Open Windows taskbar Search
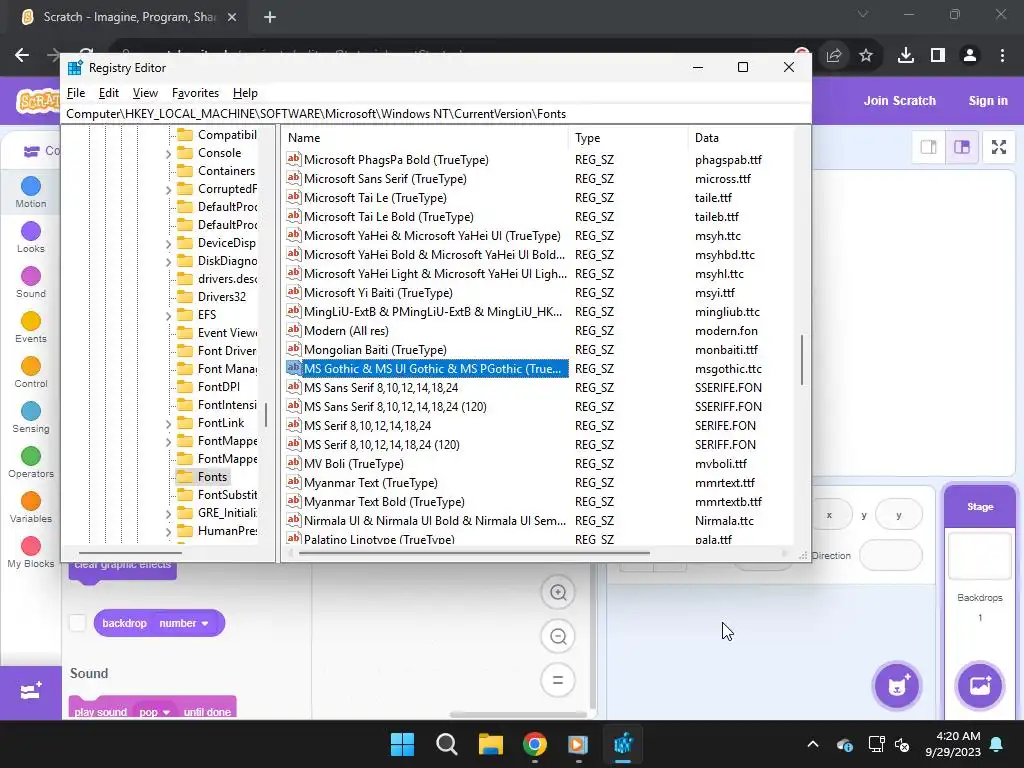The width and height of the screenshot is (1024, 768). (x=447, y=744)
